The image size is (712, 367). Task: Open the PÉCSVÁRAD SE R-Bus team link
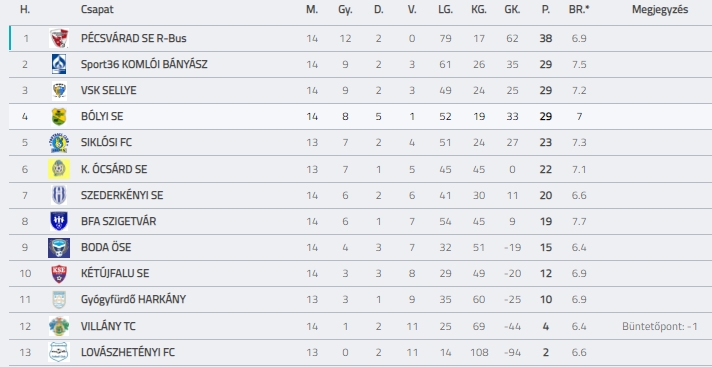coord(134,38)
